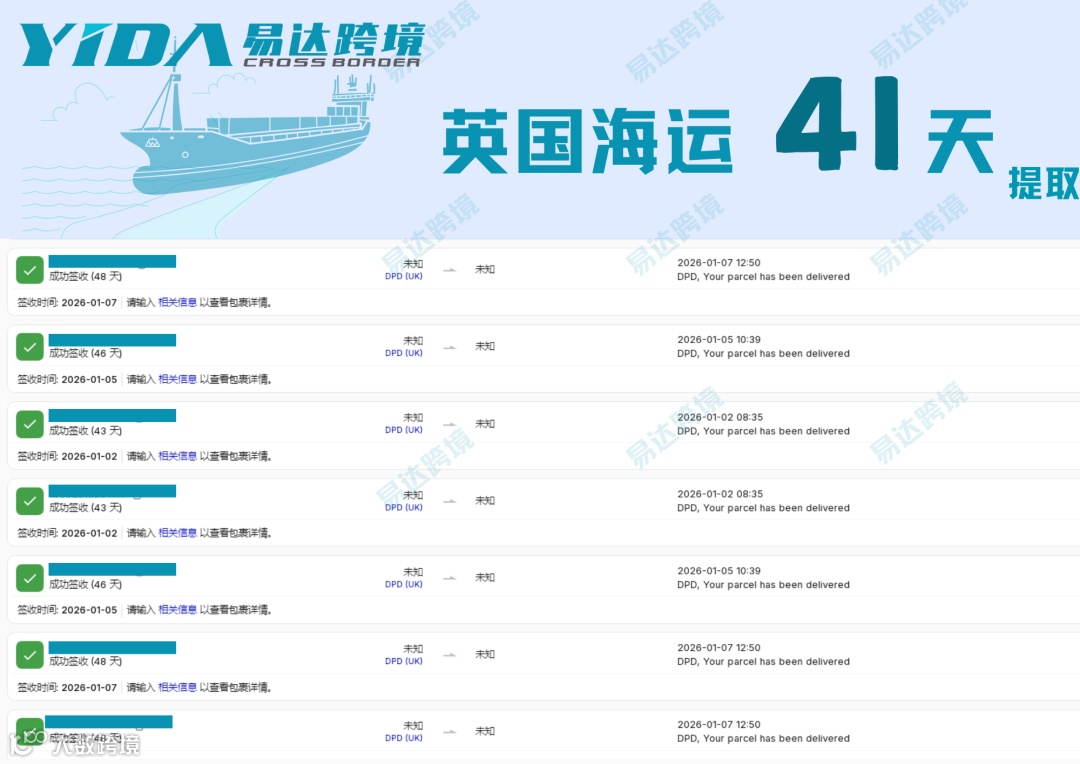Click the route arrow icon in the second row
1080x764 pixels.
[449, 347]
